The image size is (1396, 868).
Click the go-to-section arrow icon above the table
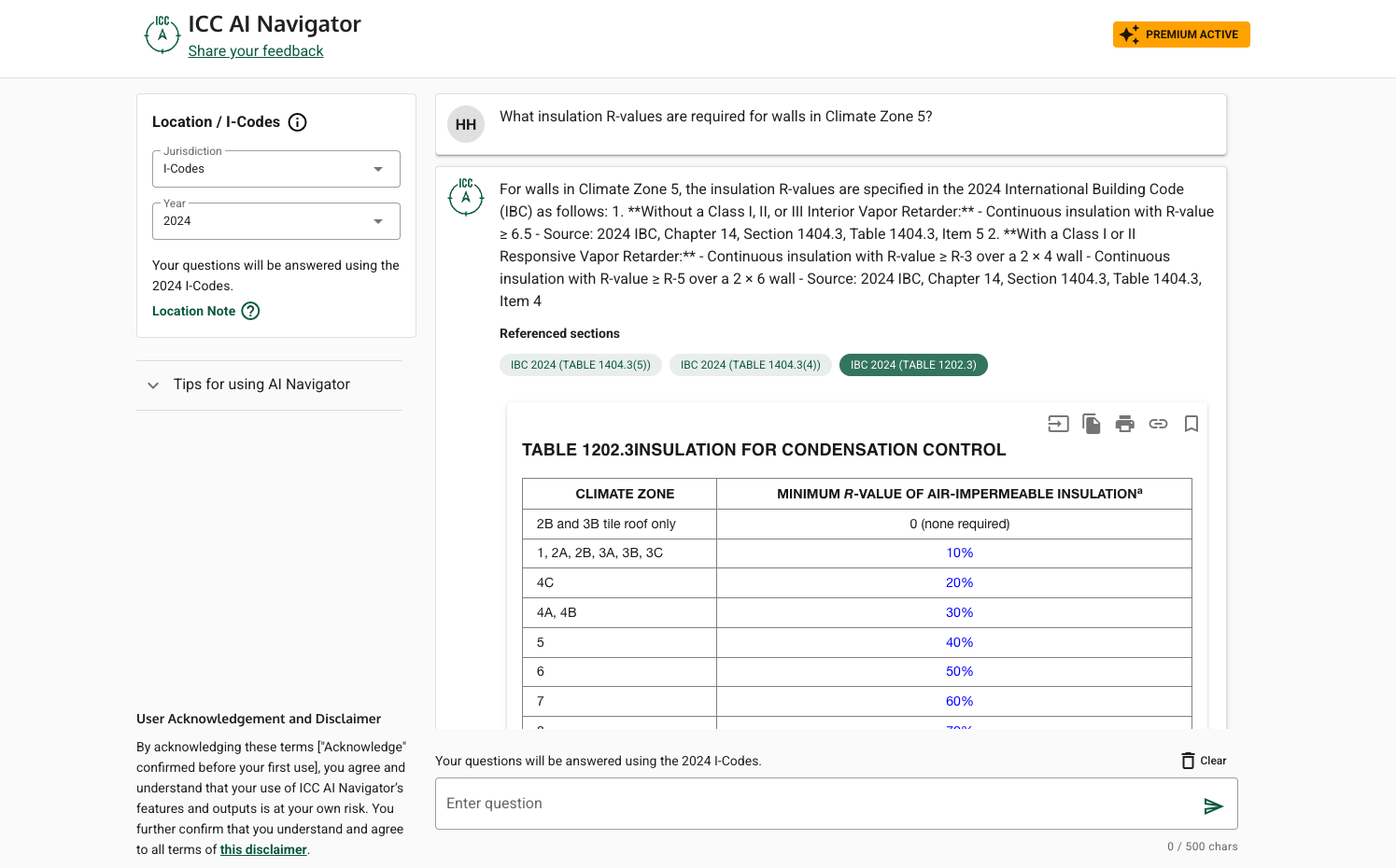tap(1058, 424)
